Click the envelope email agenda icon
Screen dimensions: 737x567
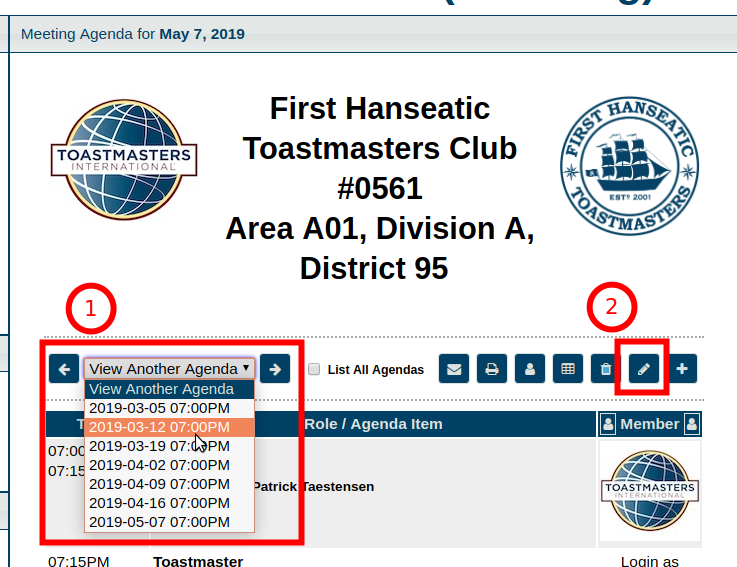point(454,369)
